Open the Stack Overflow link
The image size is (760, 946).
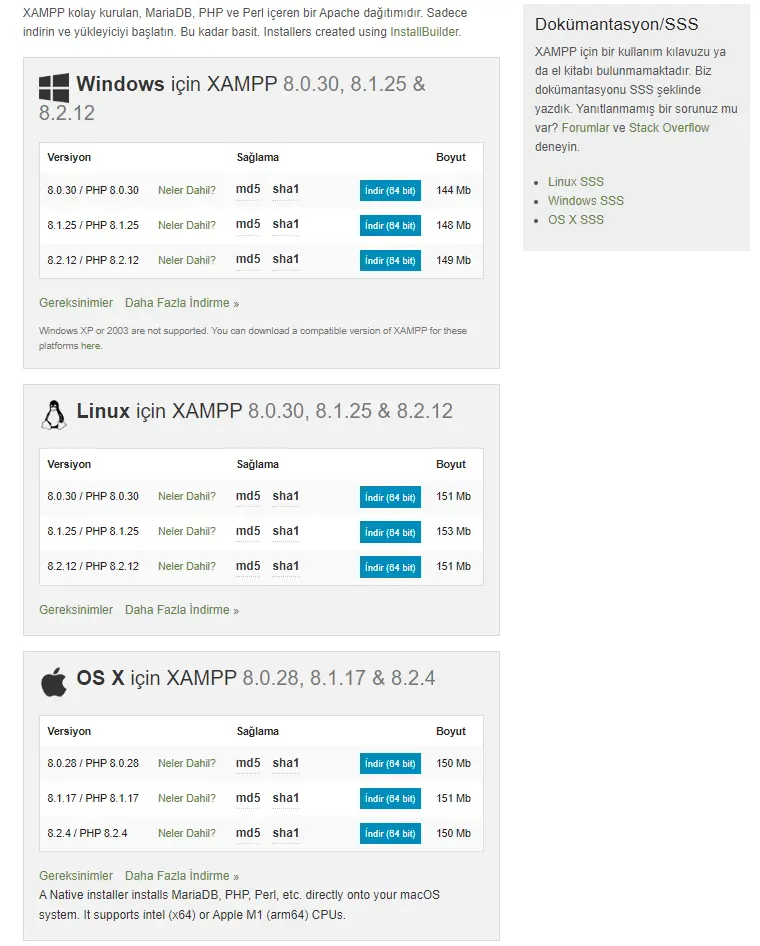pos(669,128)
